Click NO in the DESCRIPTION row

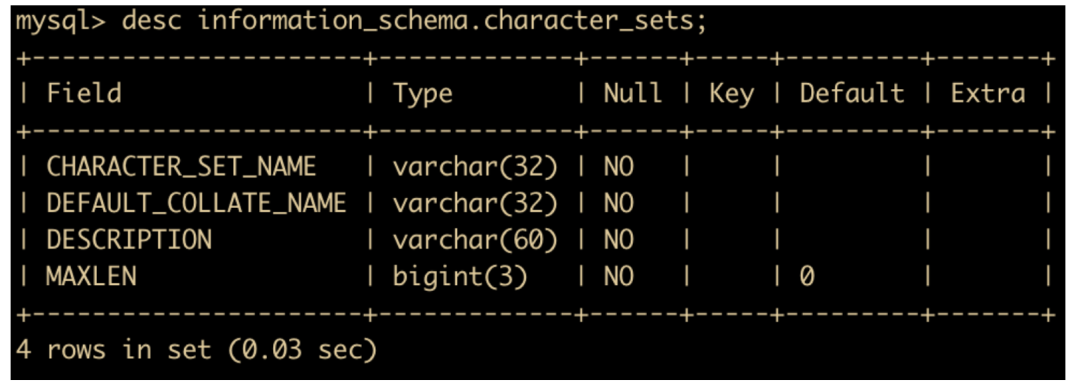619,239
